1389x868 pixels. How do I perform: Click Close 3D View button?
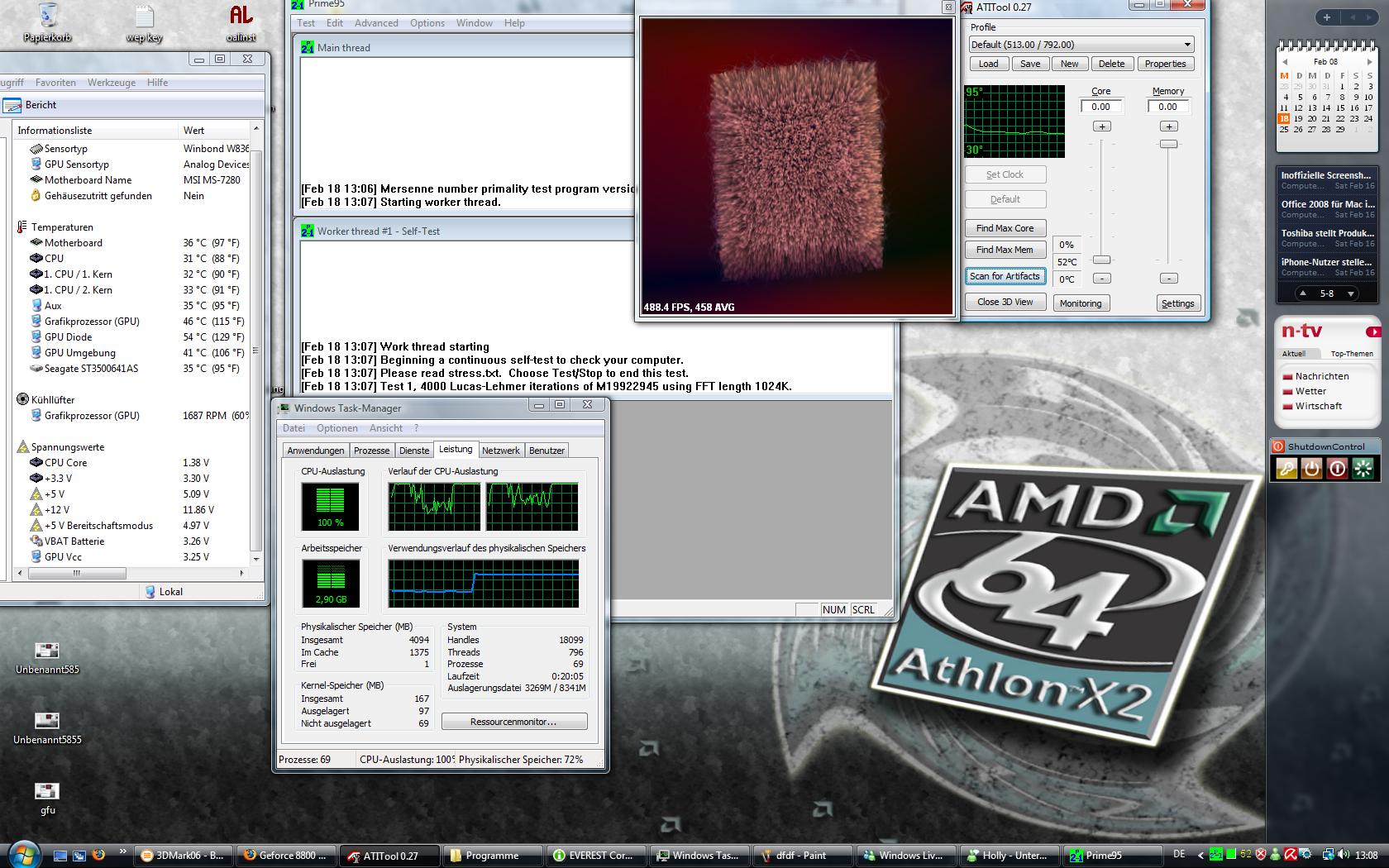1005,302
